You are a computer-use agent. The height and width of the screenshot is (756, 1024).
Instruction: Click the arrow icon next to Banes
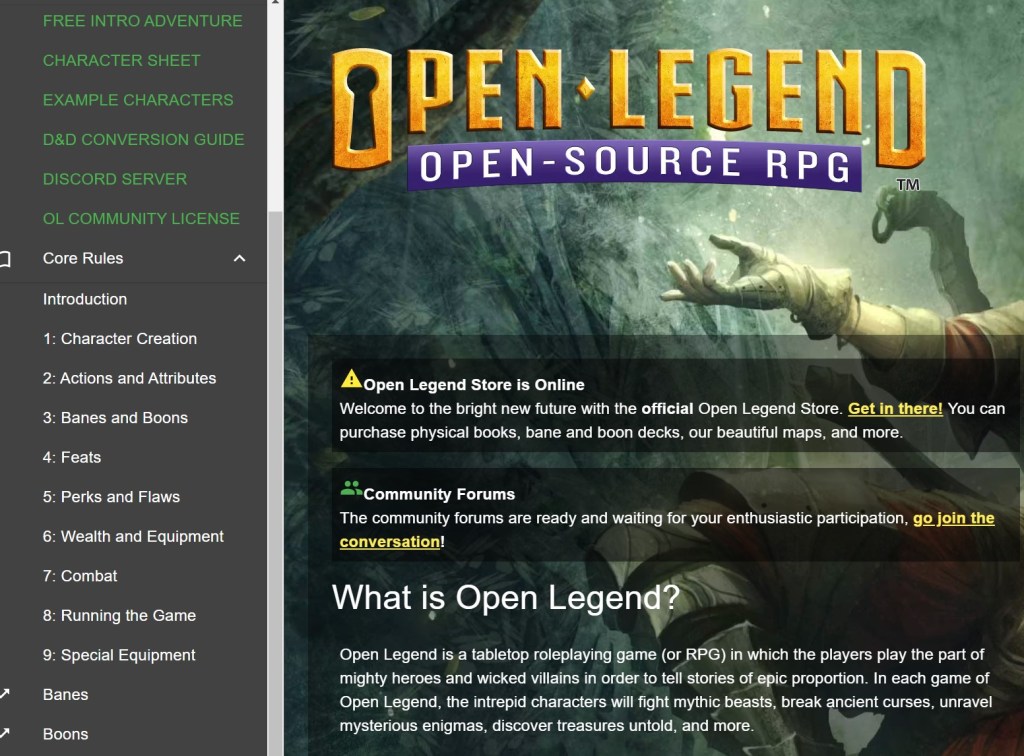pos(5,695)
